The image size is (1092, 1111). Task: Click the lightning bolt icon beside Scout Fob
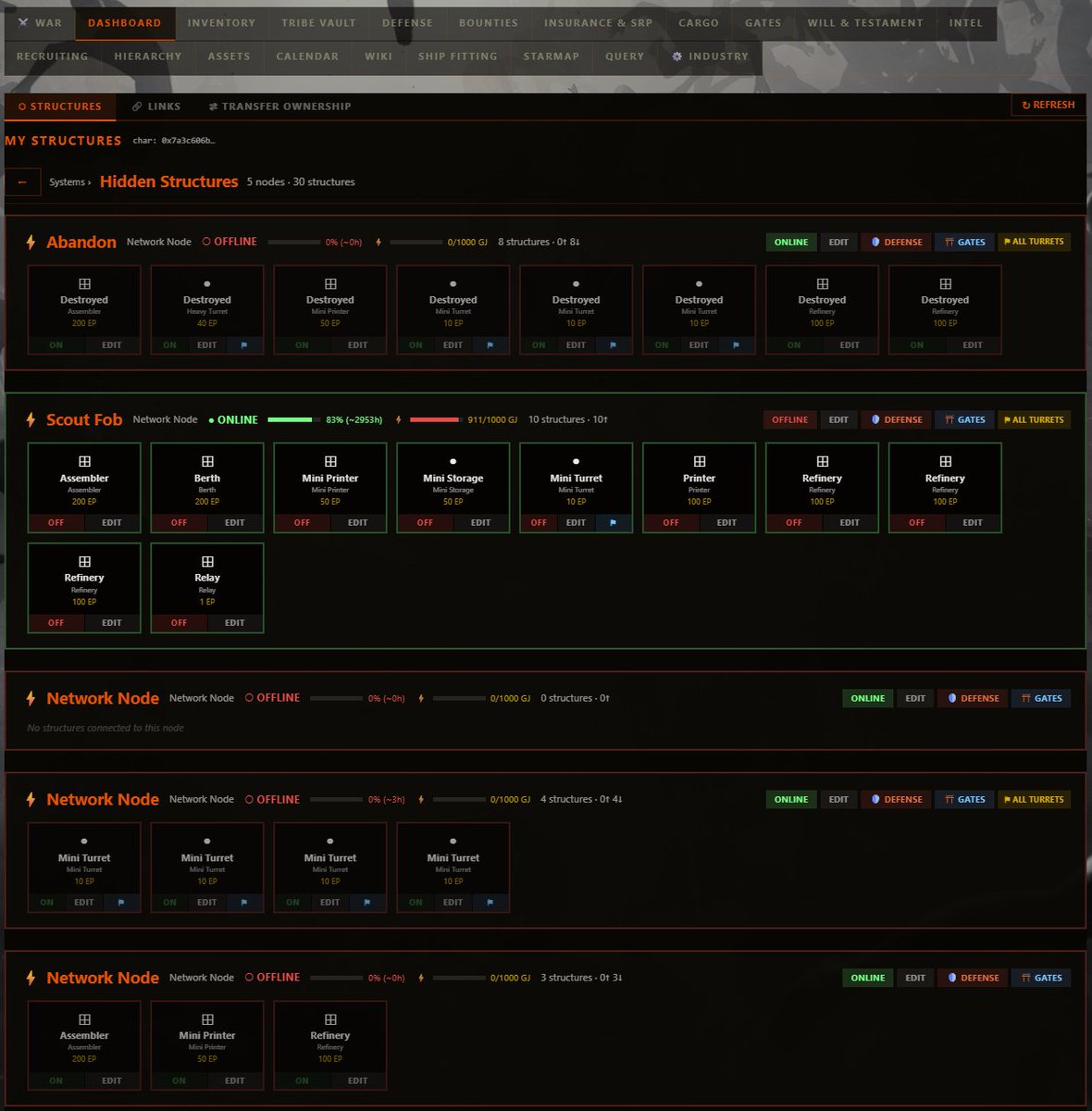31,420
